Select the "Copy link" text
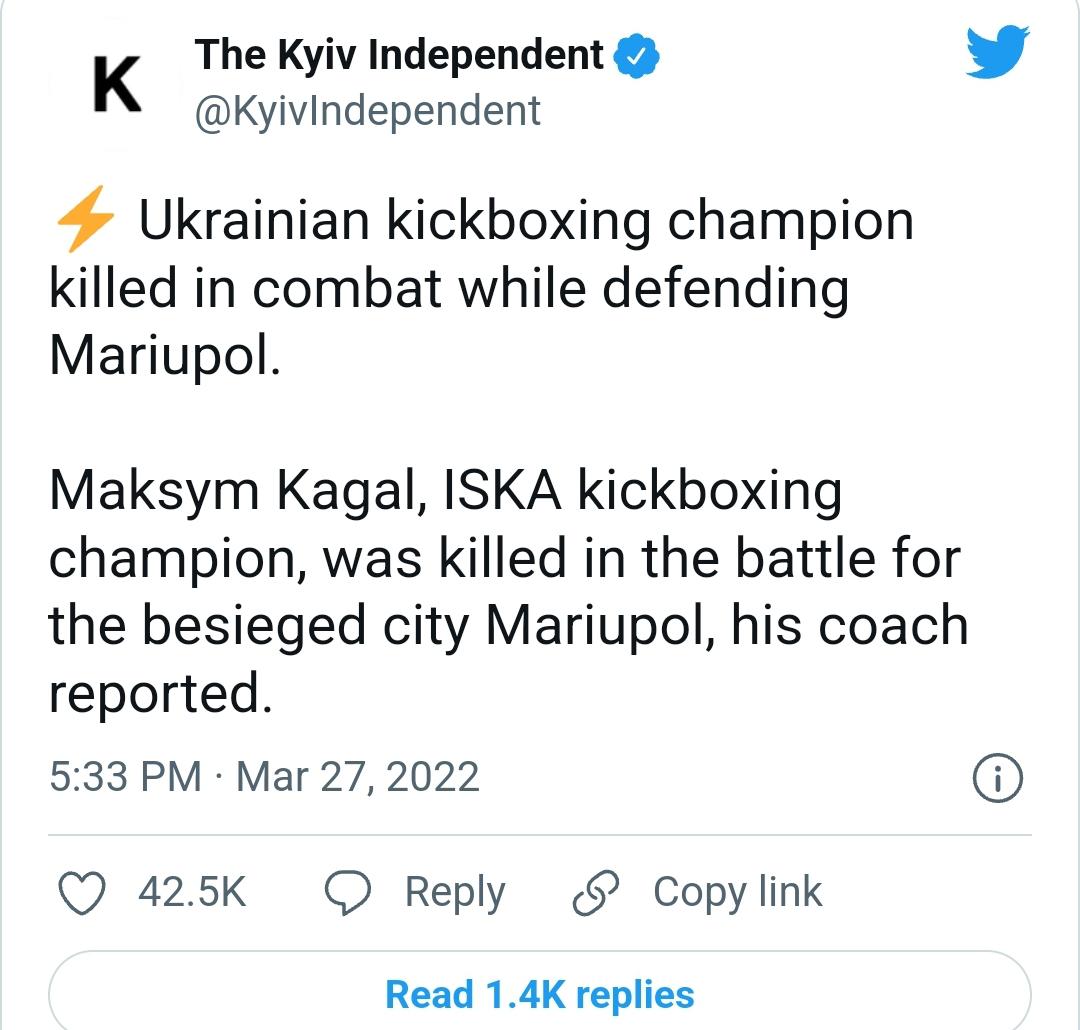The height and width of the screenshot is (1030, 1080). [737, 892]
